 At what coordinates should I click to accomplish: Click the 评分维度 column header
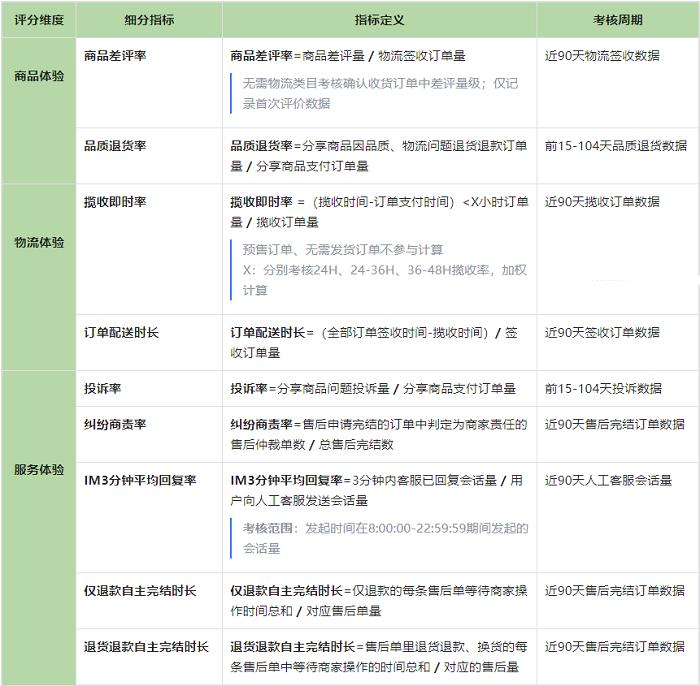(x=39, y=20)
